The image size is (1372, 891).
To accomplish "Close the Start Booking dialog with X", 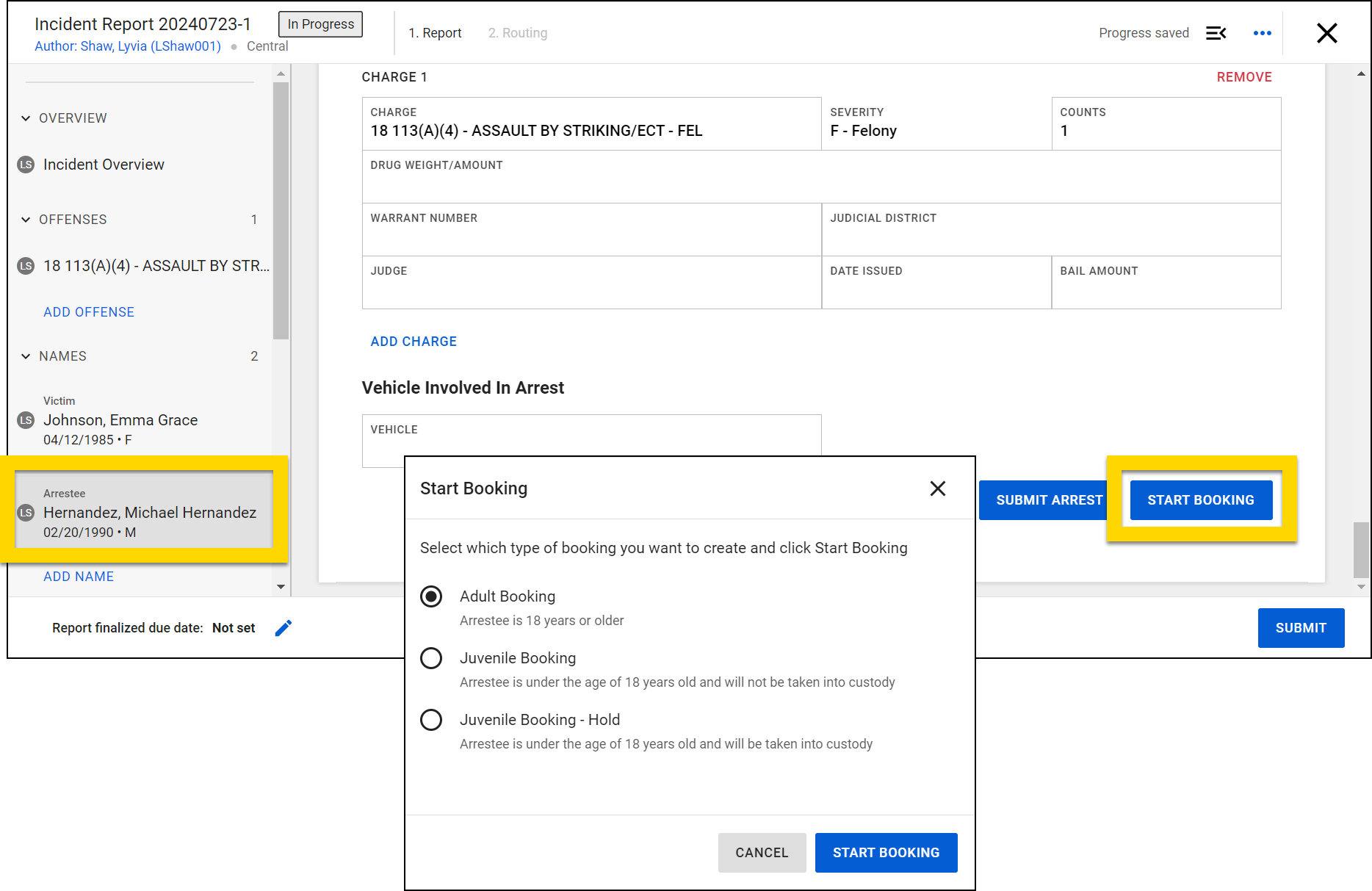I will point(937,488).
